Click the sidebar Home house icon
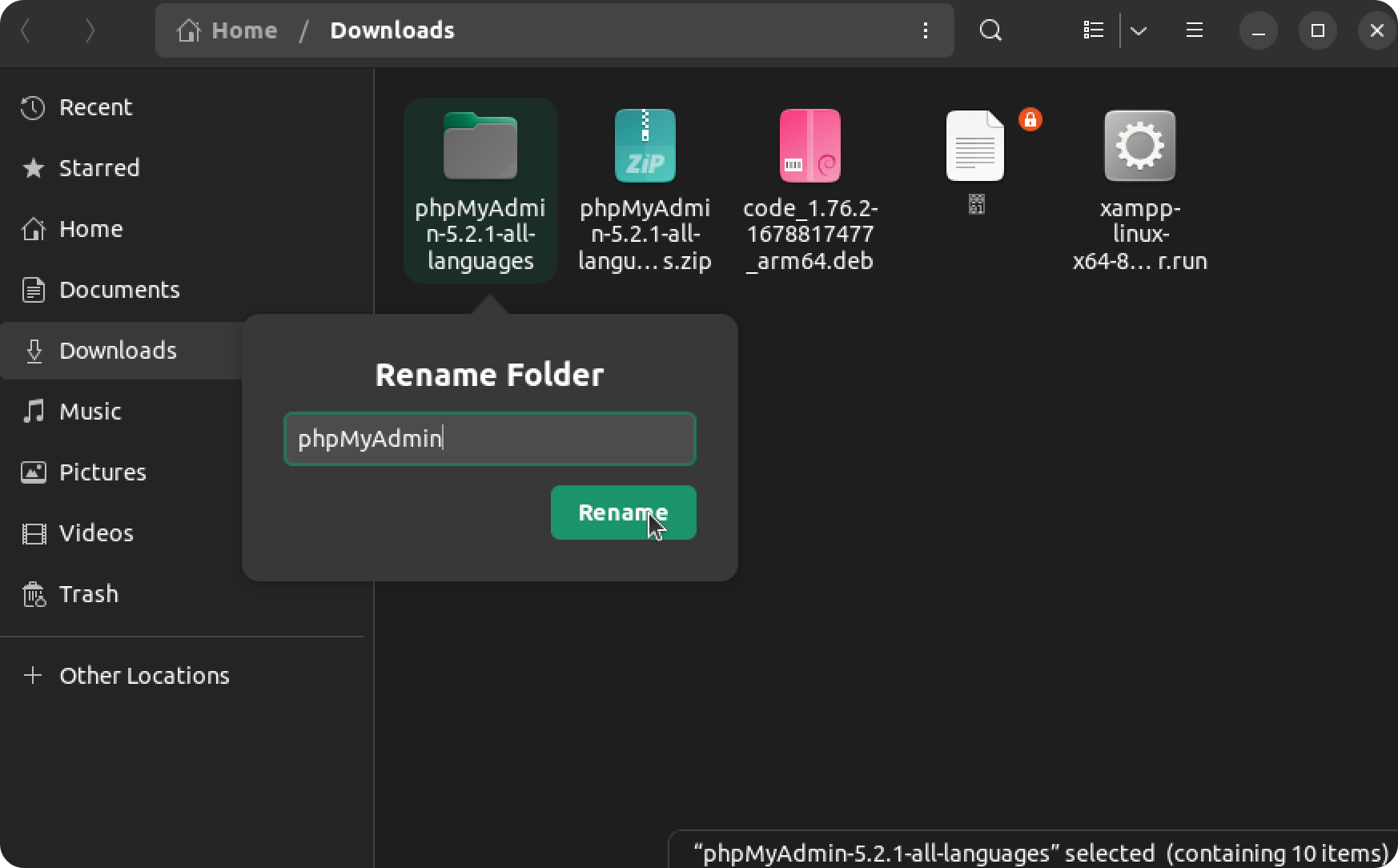The height and width of the screenshot is (868, 1398). pos(33,229)
